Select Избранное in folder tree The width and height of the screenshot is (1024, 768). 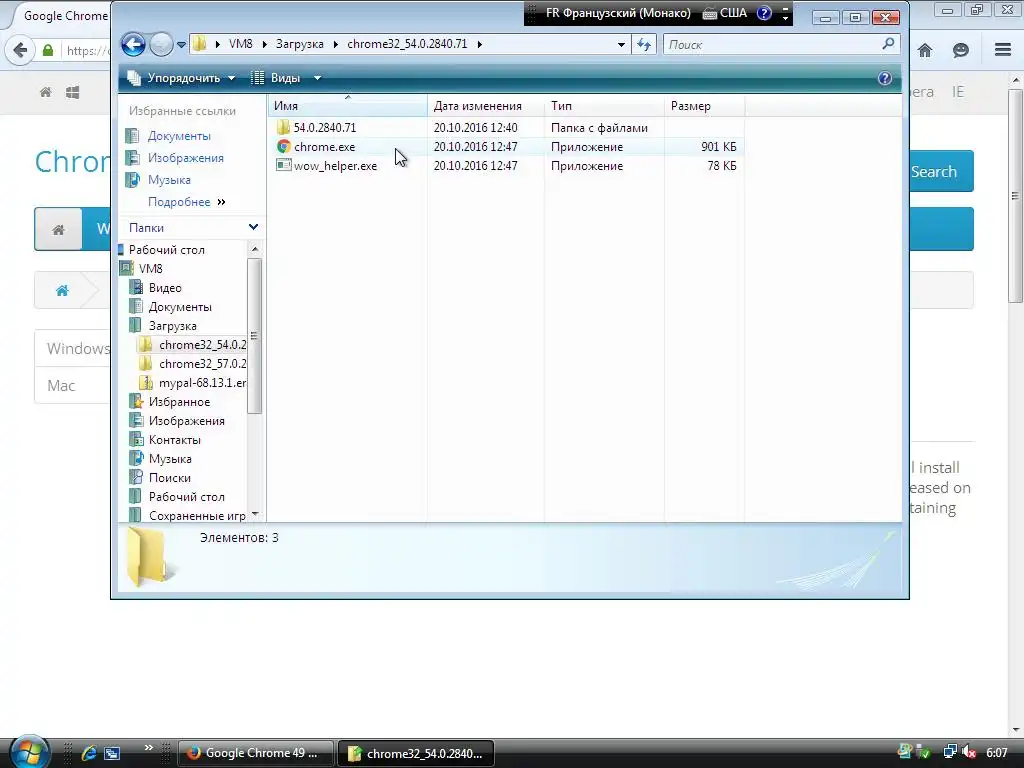tap(179, 402)
